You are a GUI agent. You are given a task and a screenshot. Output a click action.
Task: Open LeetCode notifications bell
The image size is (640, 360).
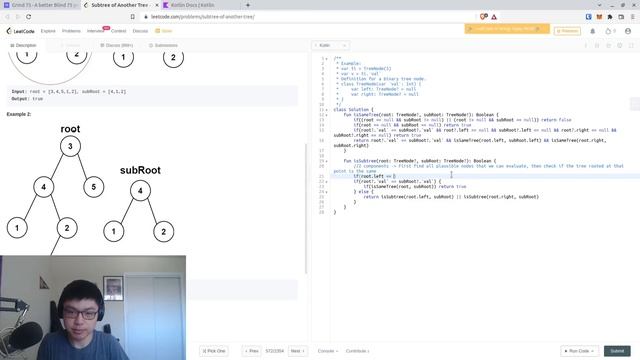[593, 31]
